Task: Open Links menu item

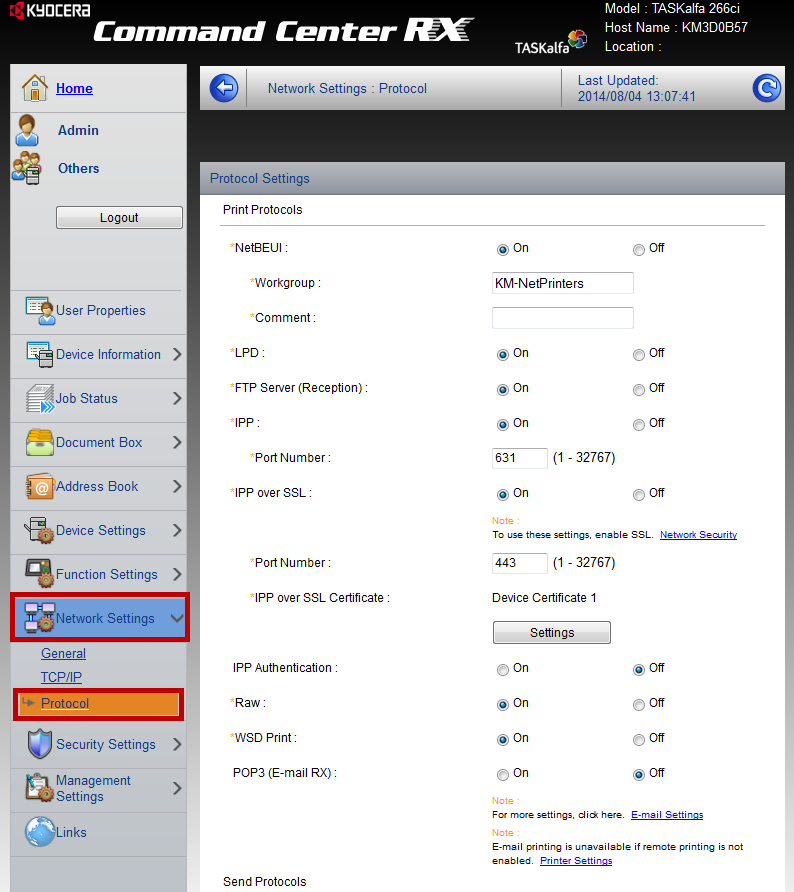Action: (71, 832)
